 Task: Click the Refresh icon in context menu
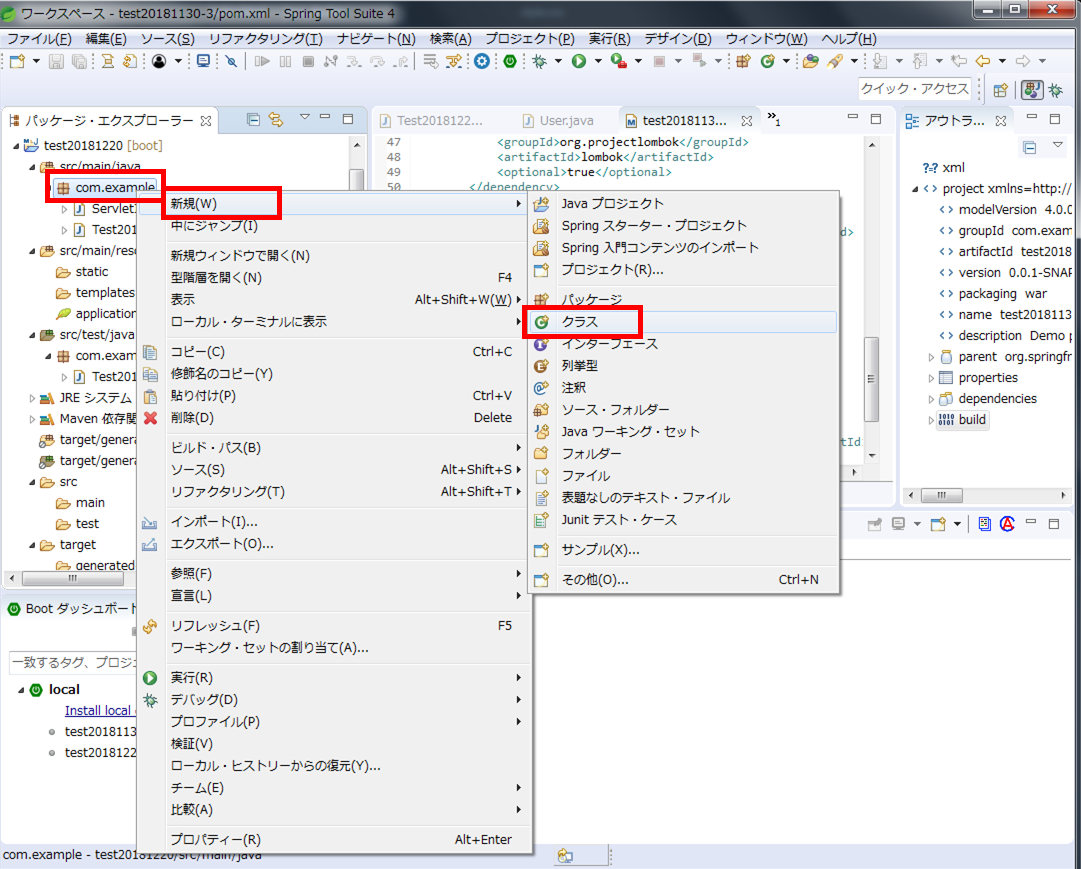[x=150, y=626]
